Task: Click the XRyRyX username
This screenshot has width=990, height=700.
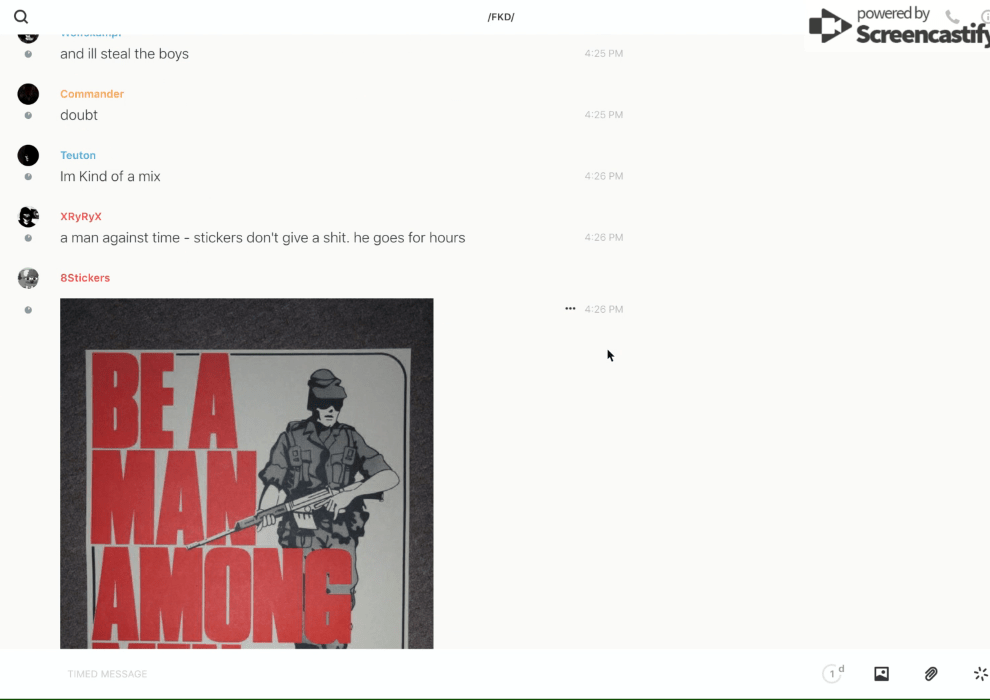Action: click(x=81, y=217)
